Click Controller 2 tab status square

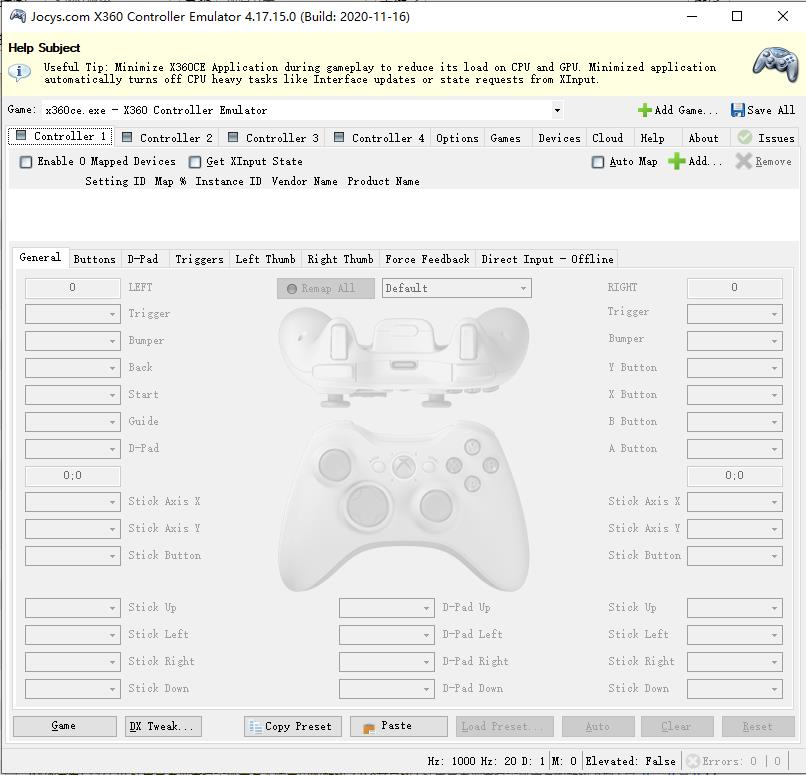[x=127, y=137]
